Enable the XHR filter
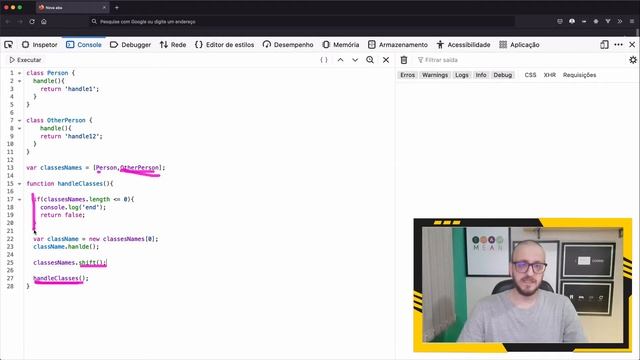 coord(549,75)
